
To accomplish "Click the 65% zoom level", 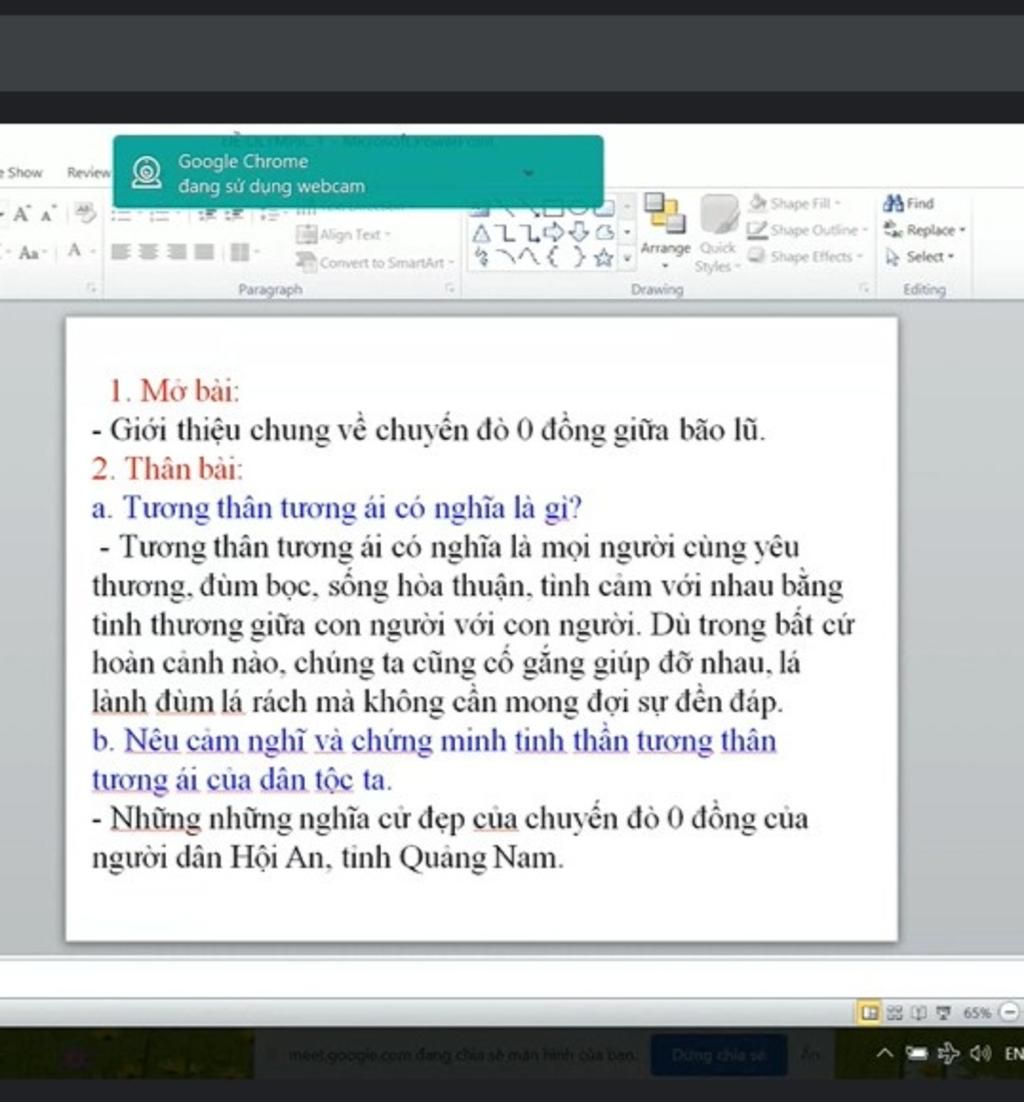I will click(x=977, y=1013).
